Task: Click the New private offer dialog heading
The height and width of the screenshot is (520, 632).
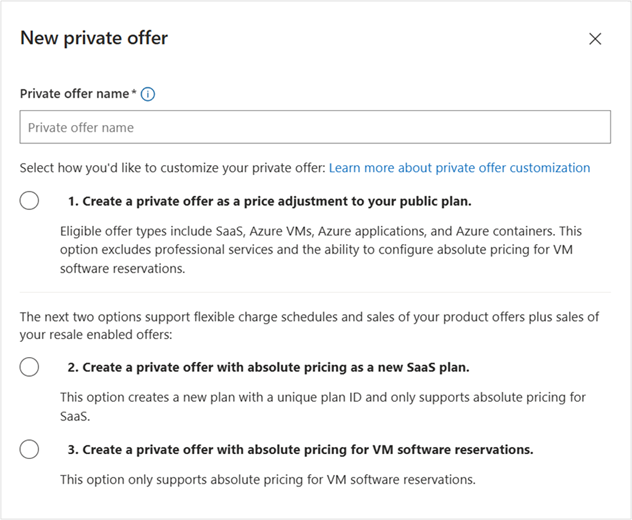Action: pyautogui.click(x=94, y=39)
